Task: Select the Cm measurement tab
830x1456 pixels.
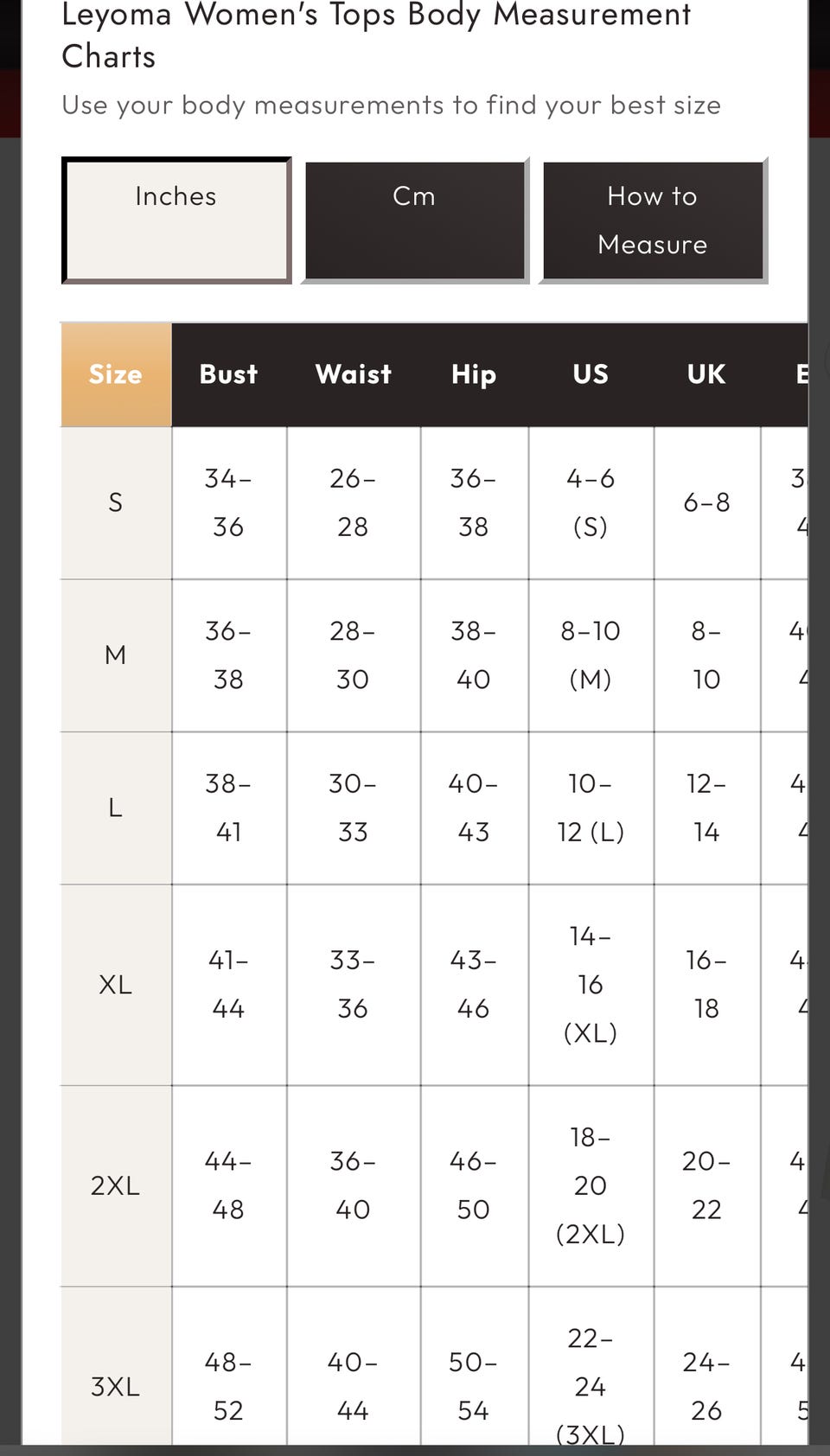Action: [414, 220]
